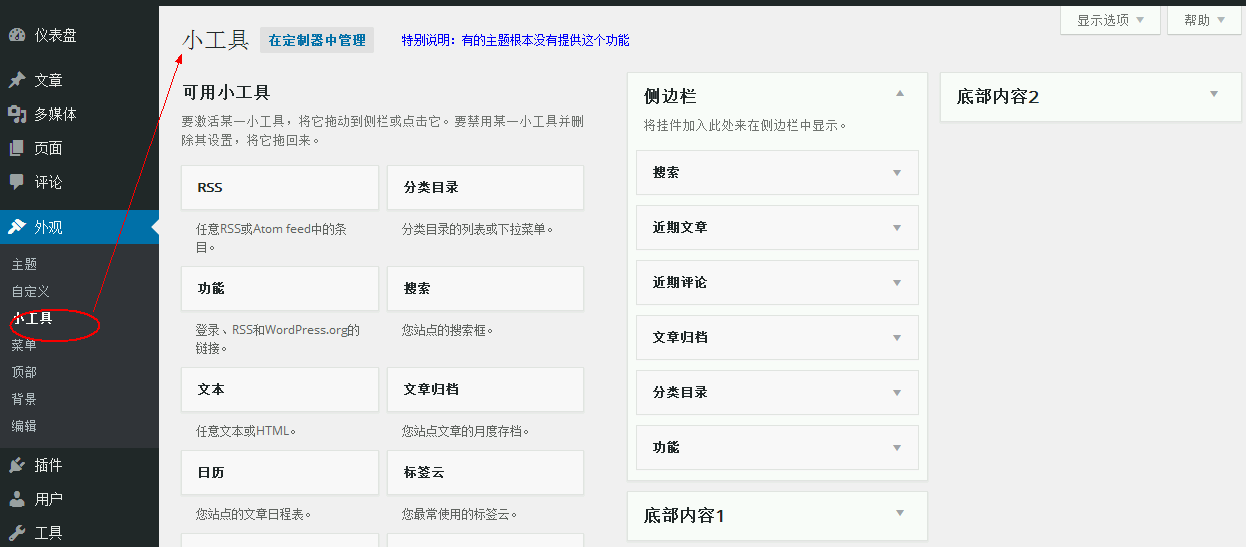This screenshot has width=1246, height=547.
Task: Select the RSS available widget
Action: (280, 187)
